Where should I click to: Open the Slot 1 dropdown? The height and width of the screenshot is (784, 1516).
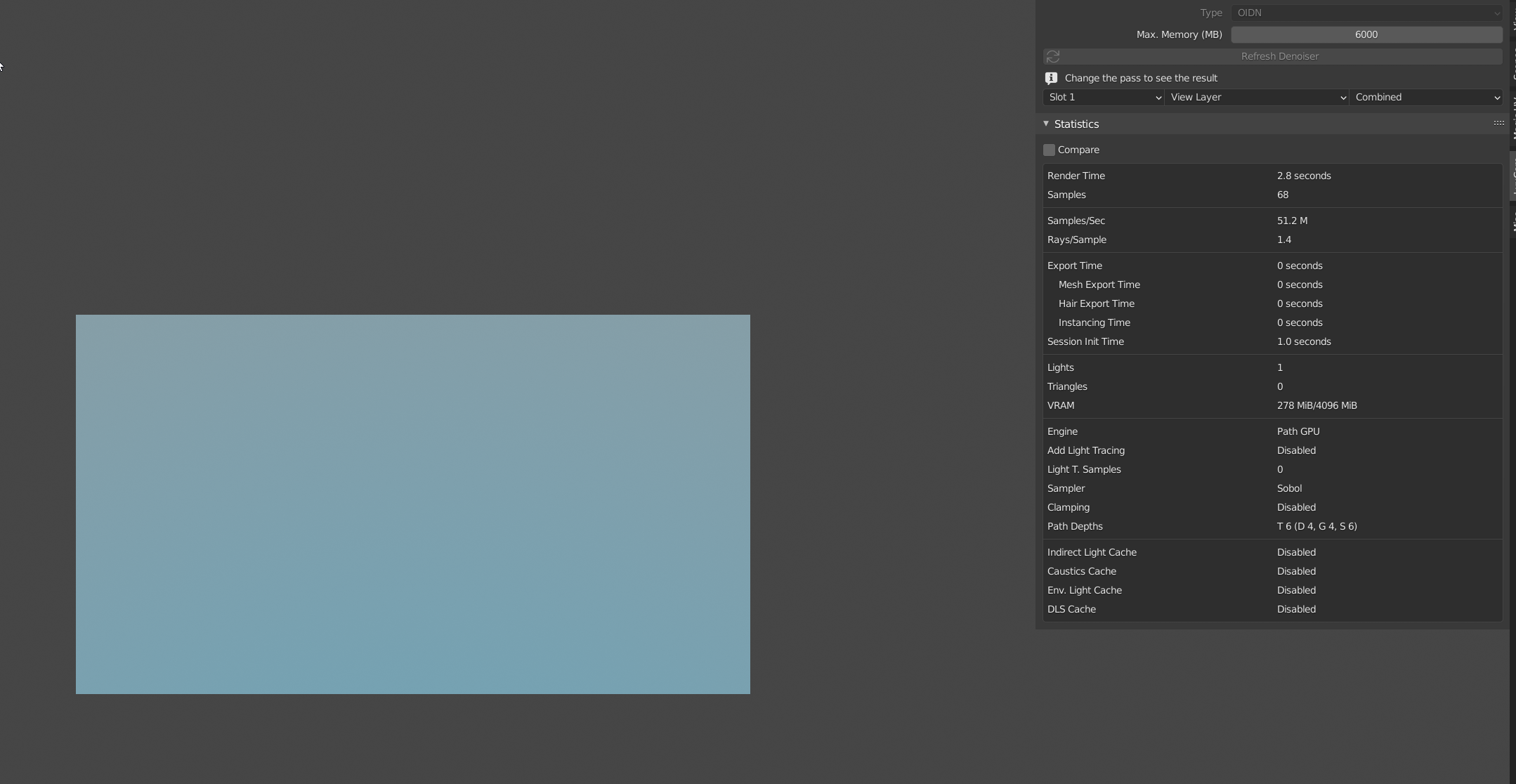coord(1104,97)
